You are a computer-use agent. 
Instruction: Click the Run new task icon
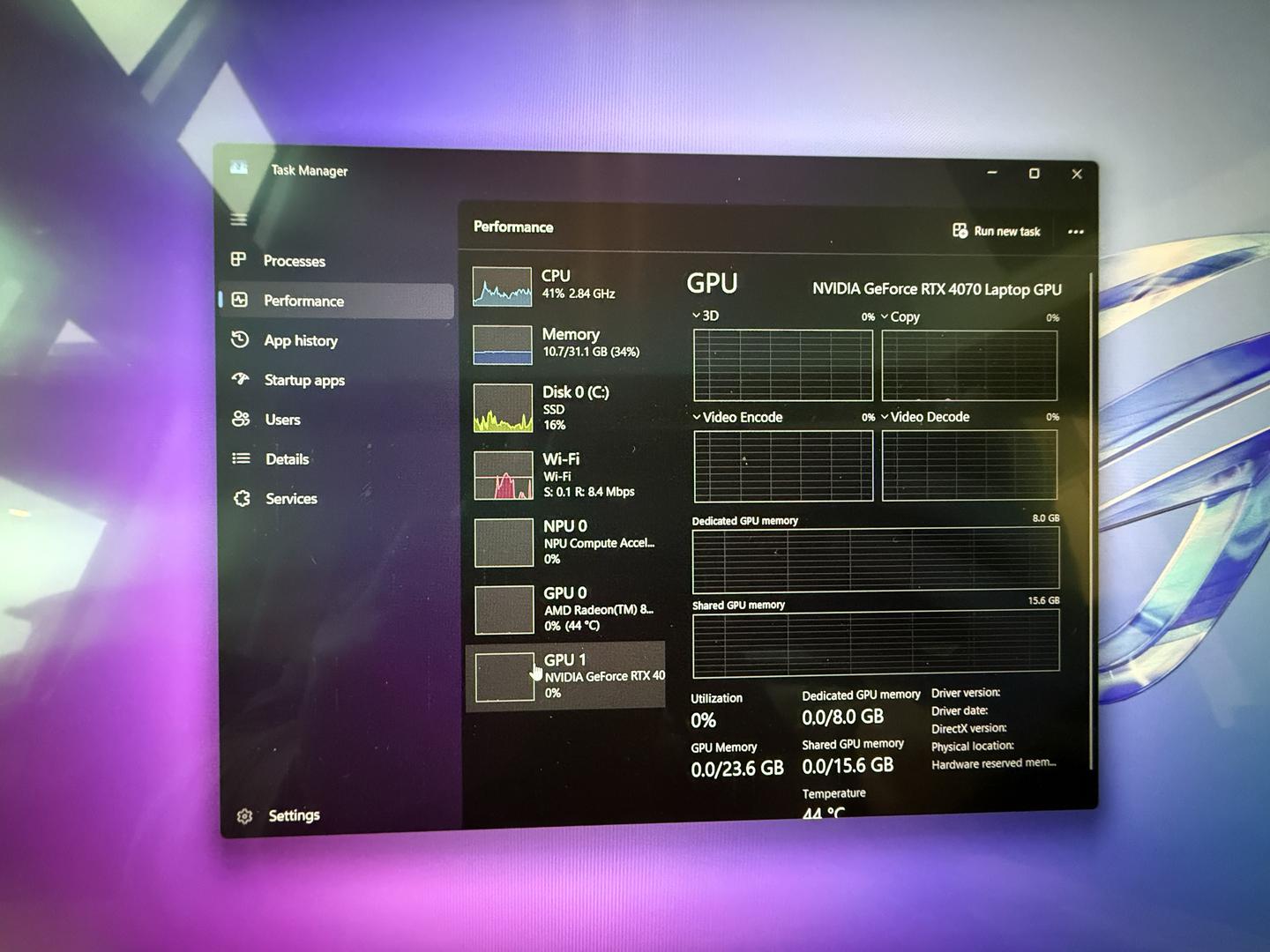(960, 230)
